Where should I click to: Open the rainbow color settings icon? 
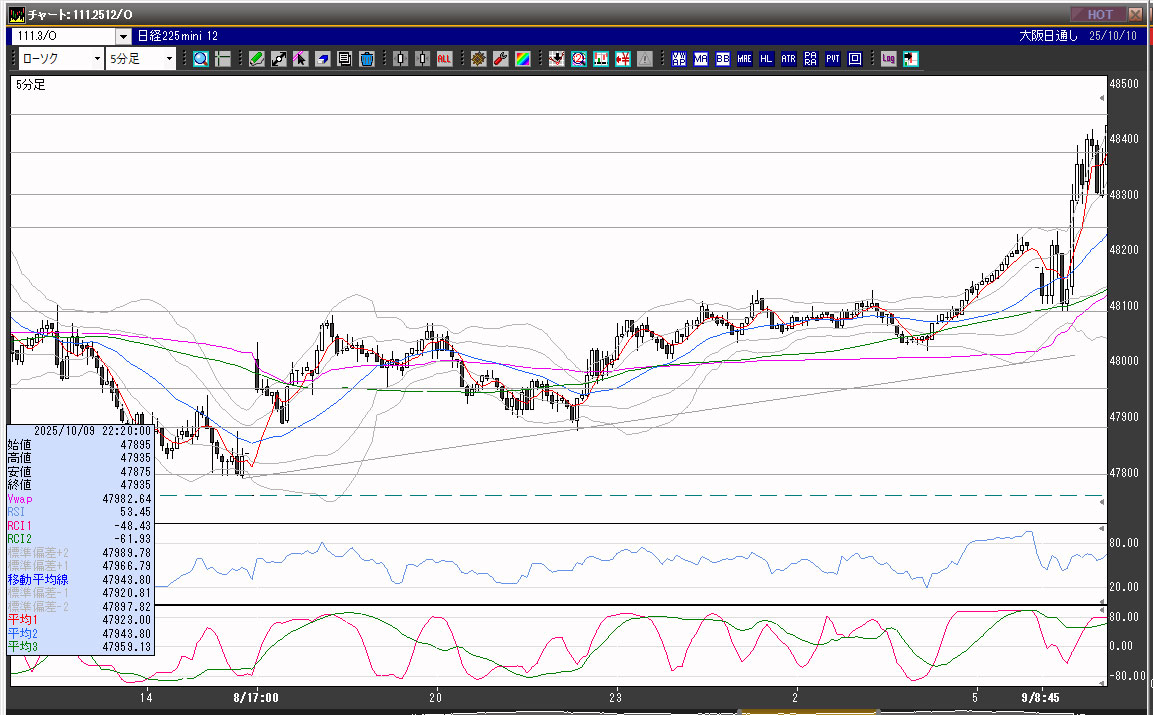coord(522,59)
